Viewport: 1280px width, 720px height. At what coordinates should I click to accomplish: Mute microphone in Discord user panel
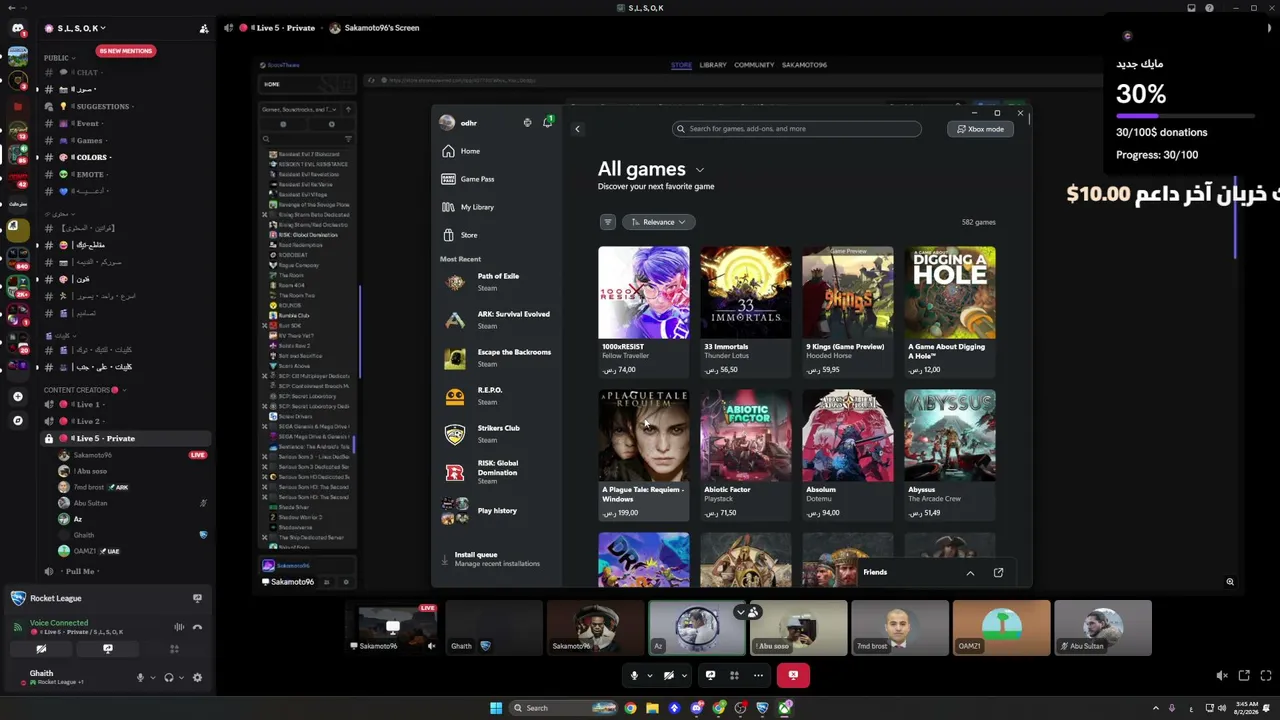point(141,677)
